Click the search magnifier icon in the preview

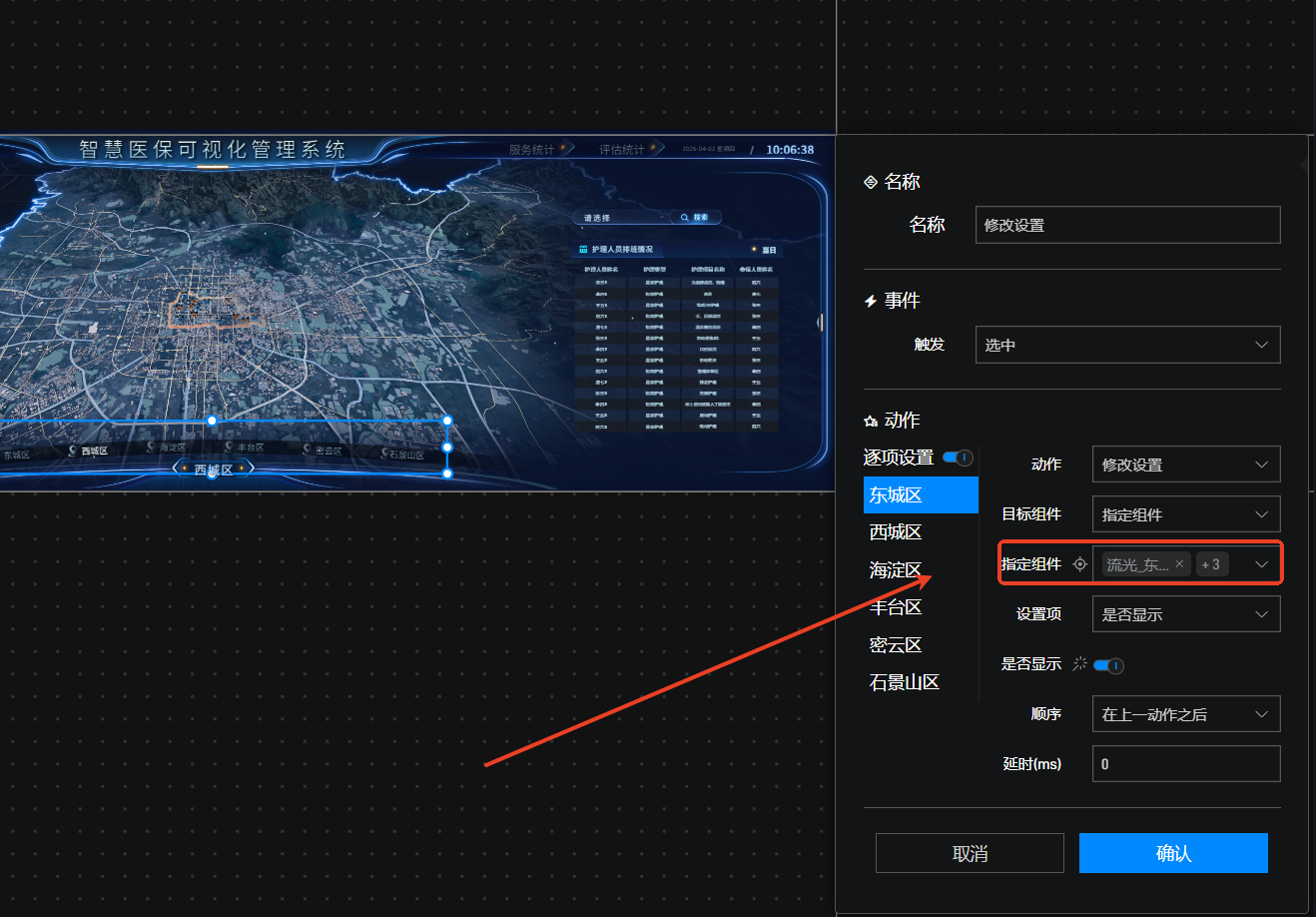point(685,217)
